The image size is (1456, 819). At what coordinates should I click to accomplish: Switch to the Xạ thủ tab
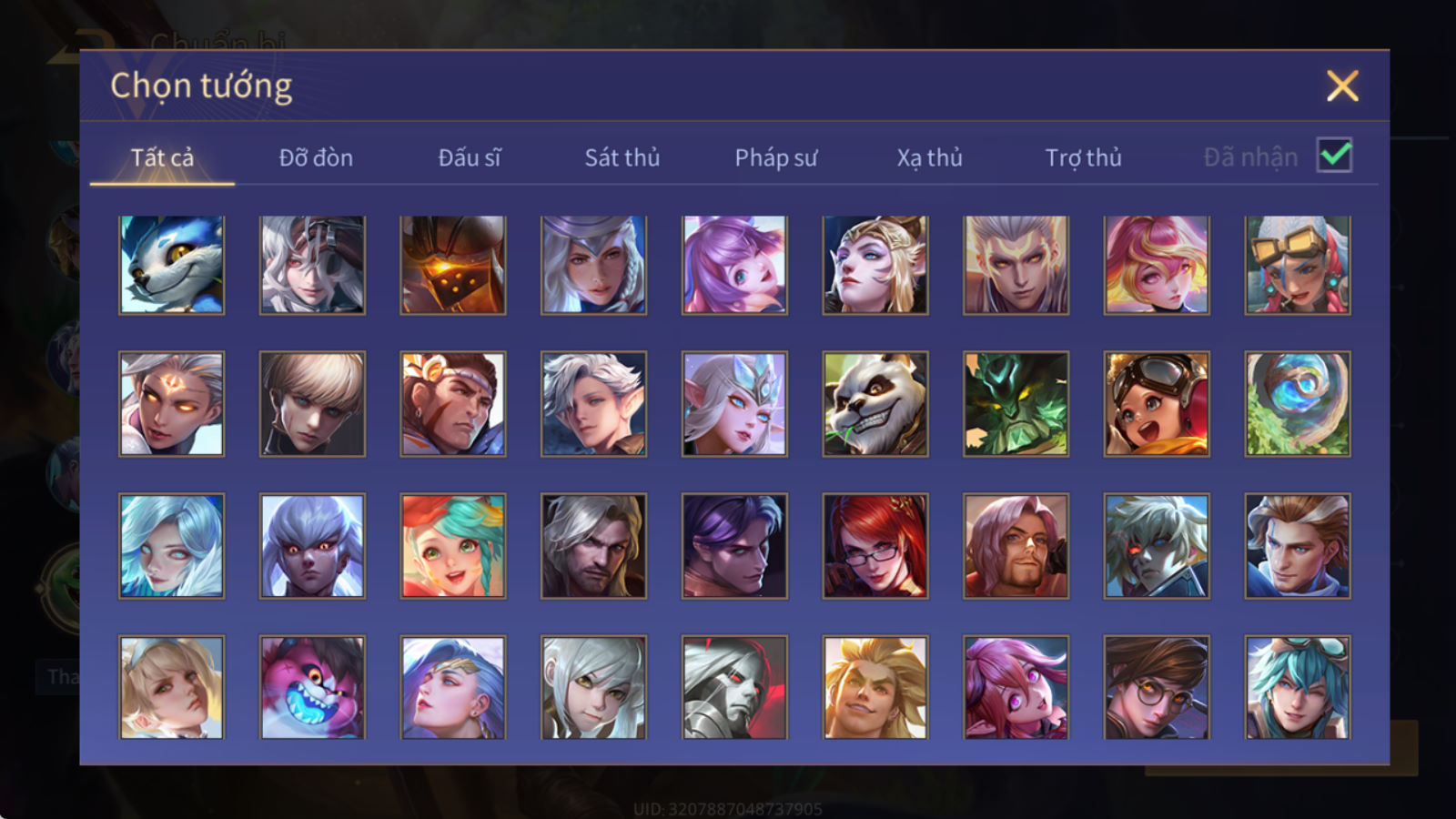tap(929, 157)
